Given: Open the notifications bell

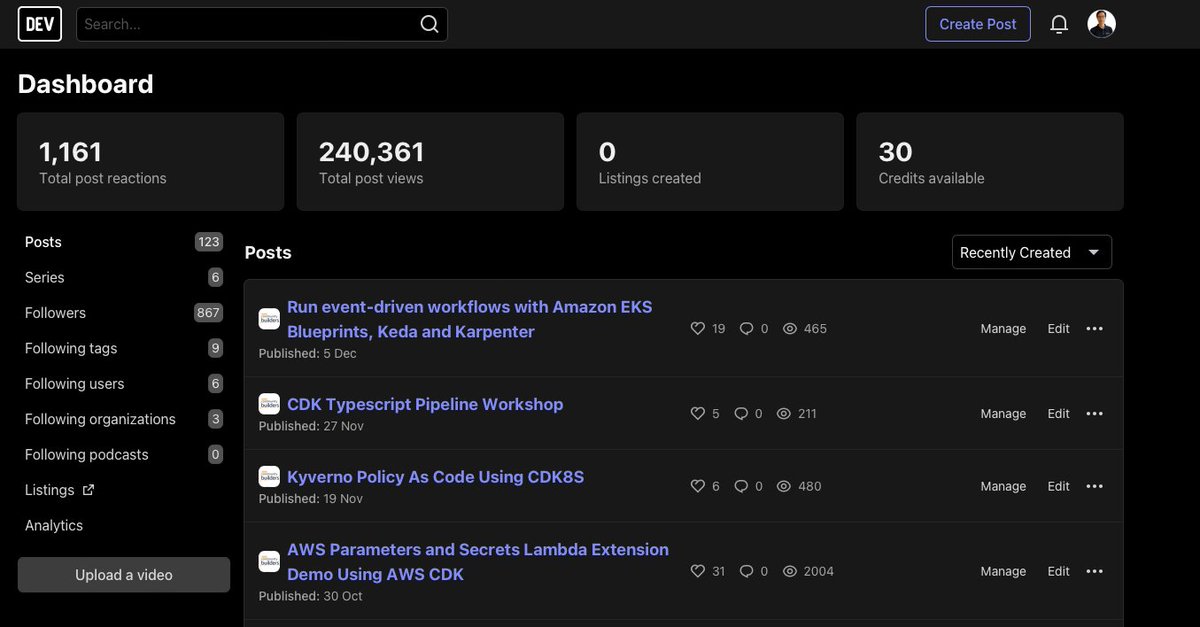Looking at the screenshot, I should (x=1059, y=24).
